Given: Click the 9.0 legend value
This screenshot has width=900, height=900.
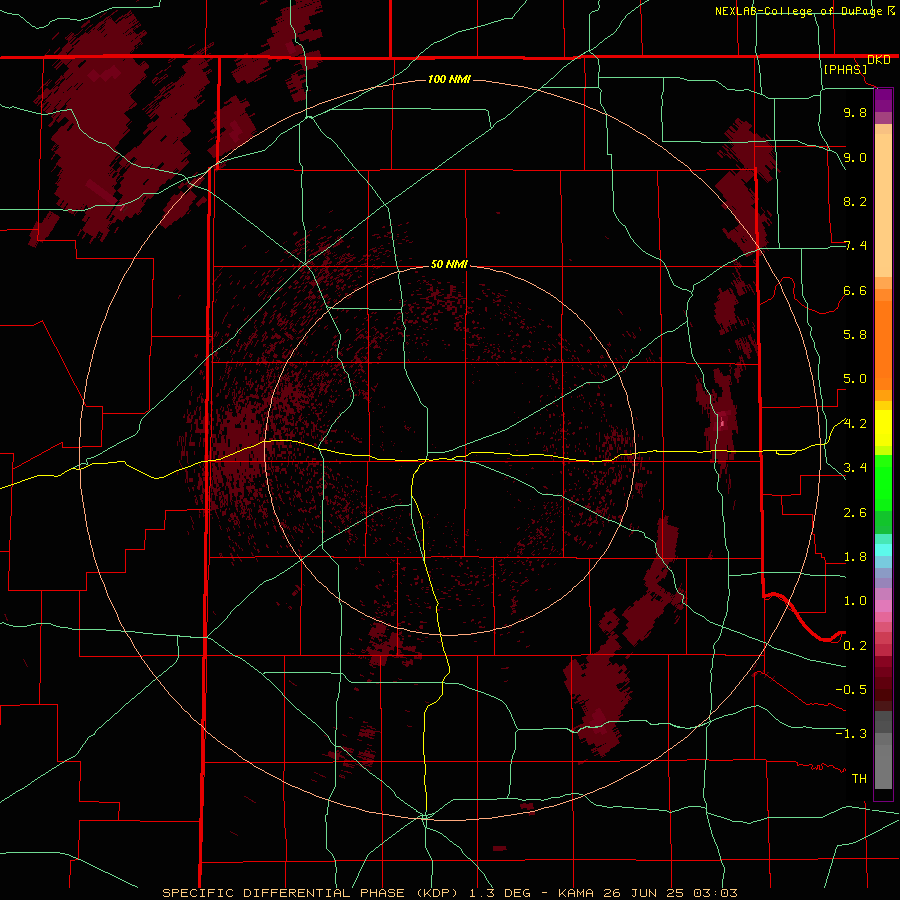Looking at the screenshot, I should coord(855,157).
